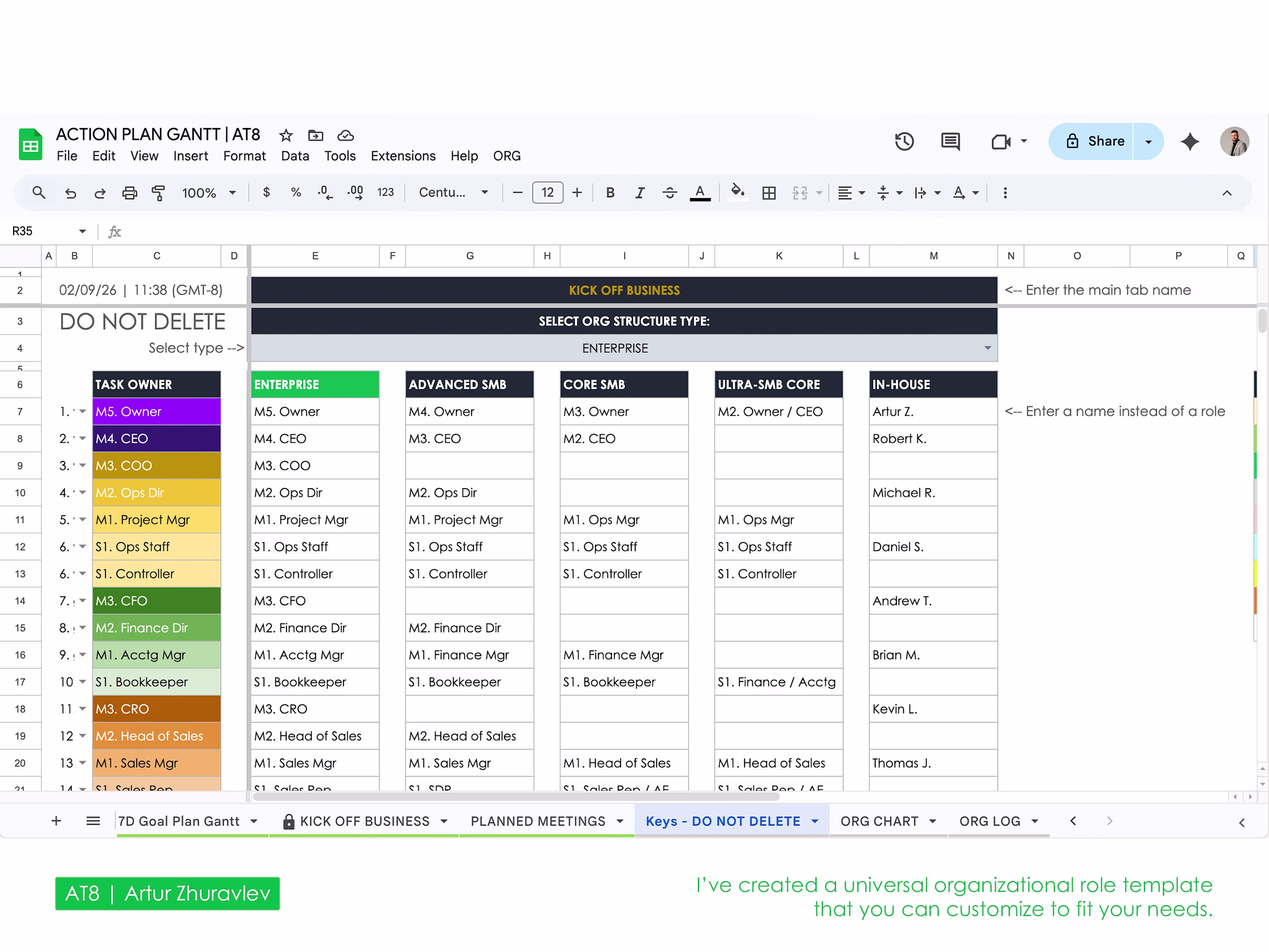
Task: Click the paint format roller icon
Action: click(x=158, y=193)
